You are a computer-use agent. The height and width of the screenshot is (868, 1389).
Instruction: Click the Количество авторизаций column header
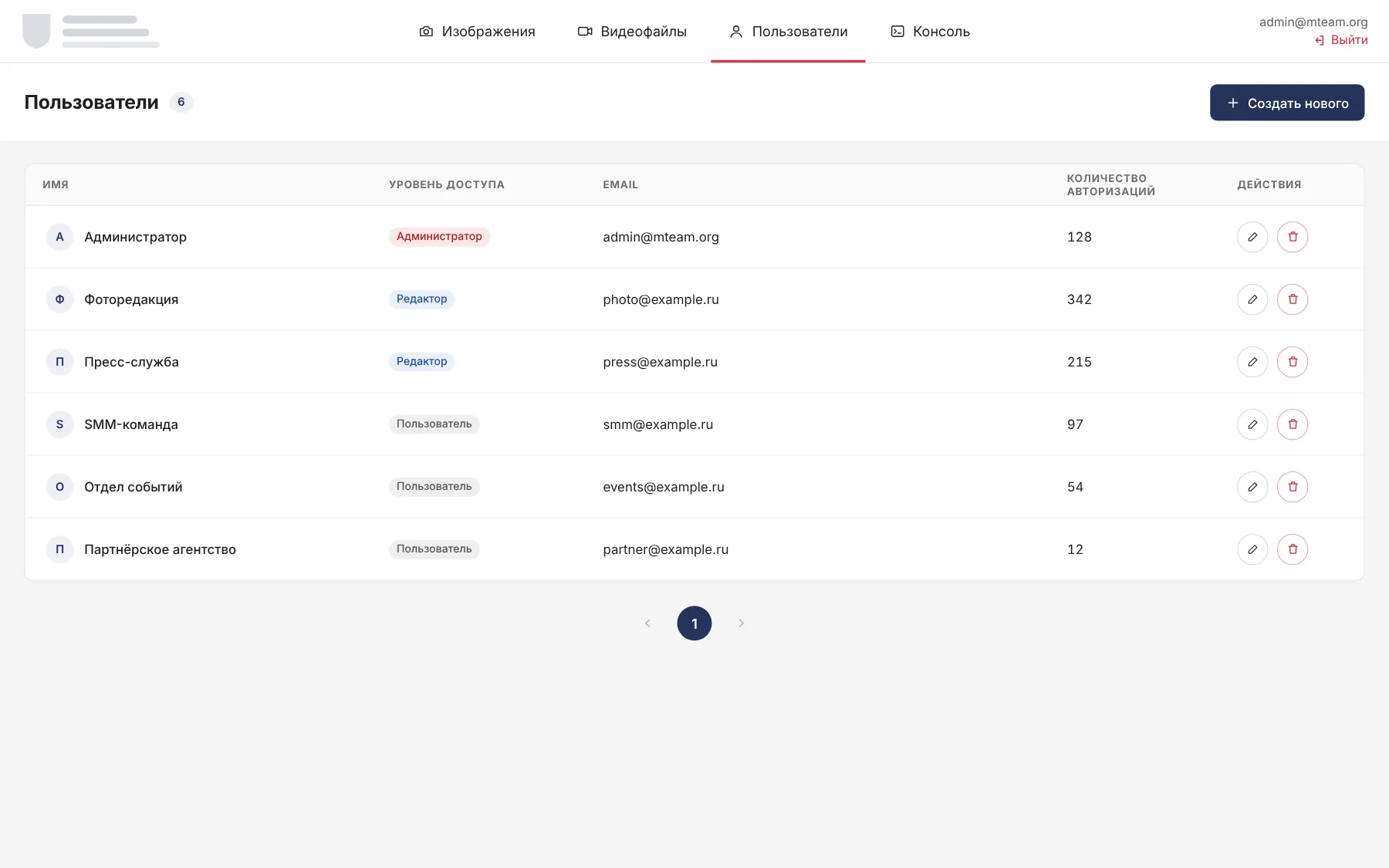(x=1111, y=184)
